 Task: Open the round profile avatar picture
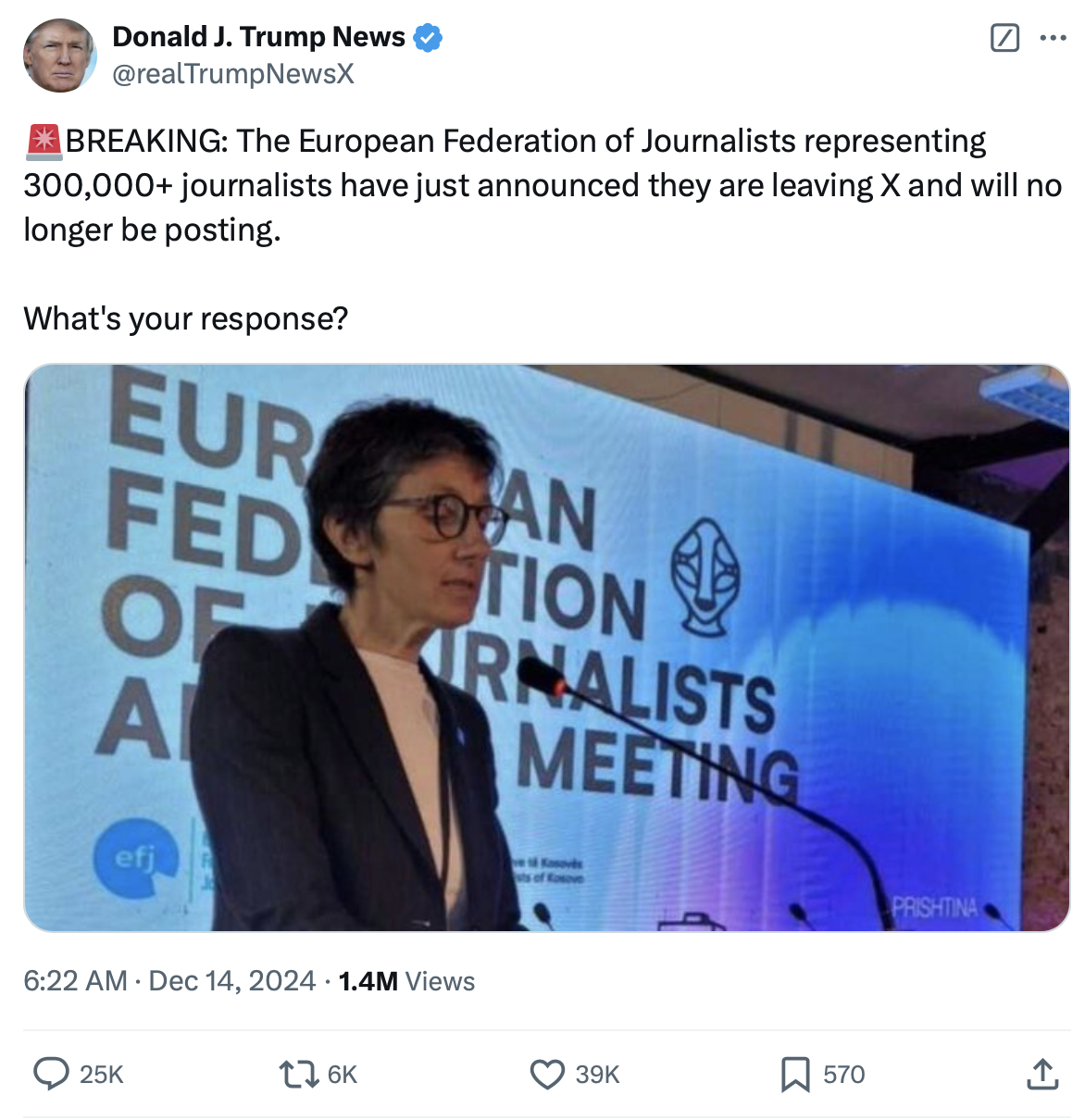pyautogui.click(x=60, y=56)
